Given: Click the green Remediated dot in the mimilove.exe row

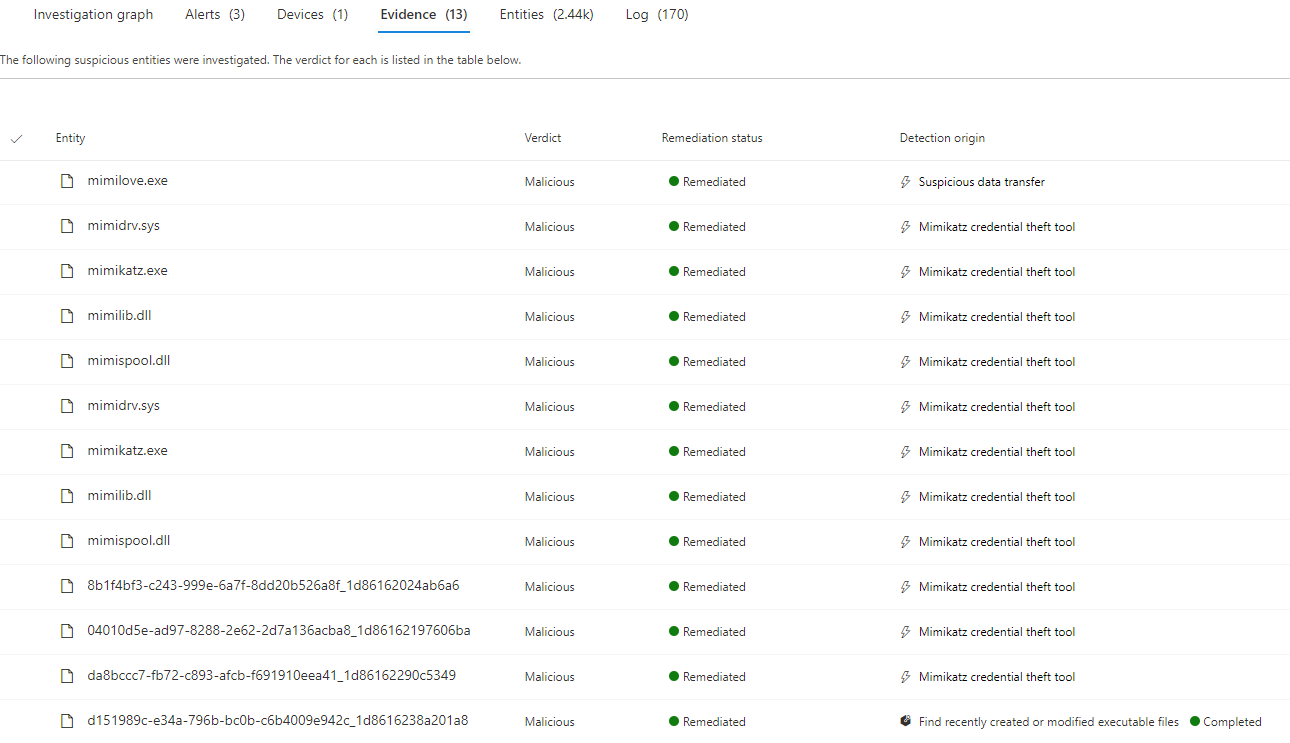Looking at the screenshot, I should (x=674, y=182).
